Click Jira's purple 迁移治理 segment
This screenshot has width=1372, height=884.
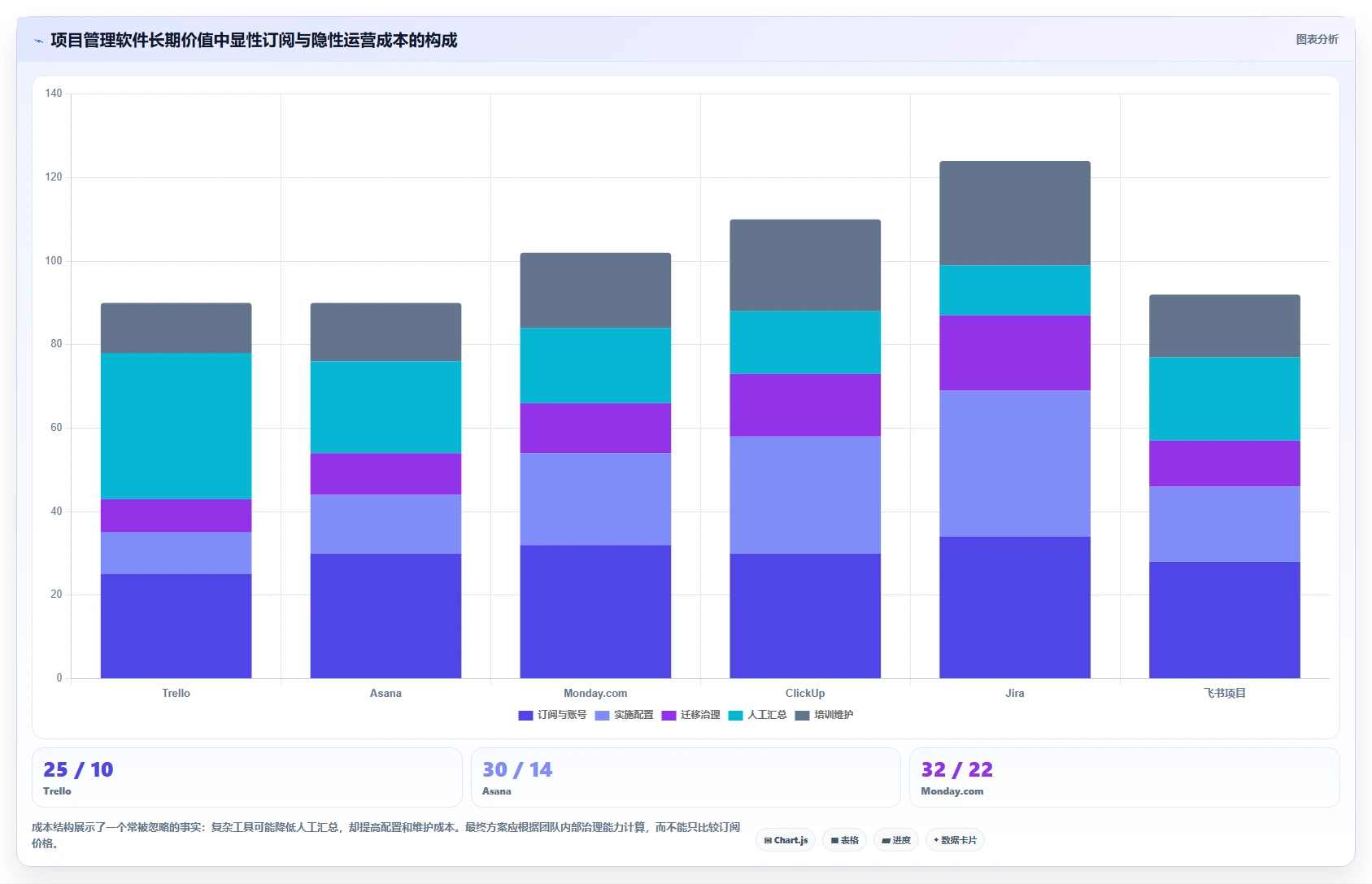1015,353
